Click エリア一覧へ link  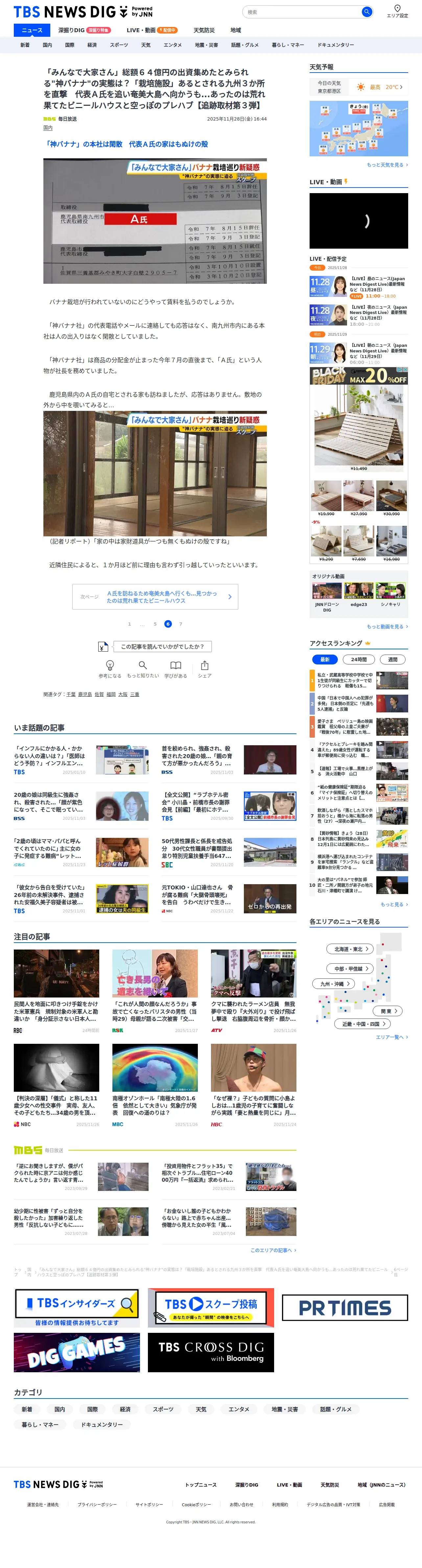(x=391, y=1037)
